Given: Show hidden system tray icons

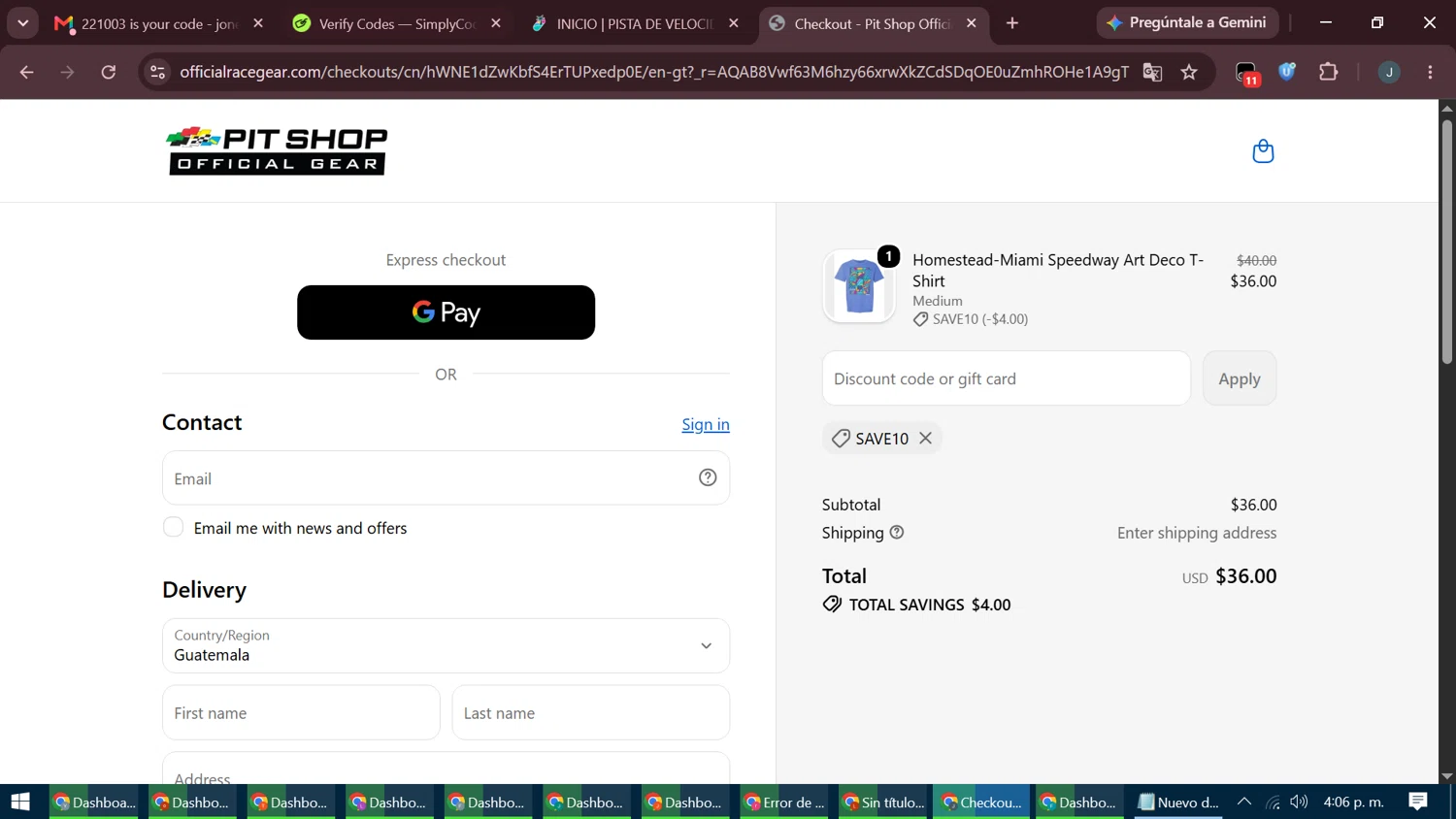Looking at the screenshot, I should tap(1243, 802).
